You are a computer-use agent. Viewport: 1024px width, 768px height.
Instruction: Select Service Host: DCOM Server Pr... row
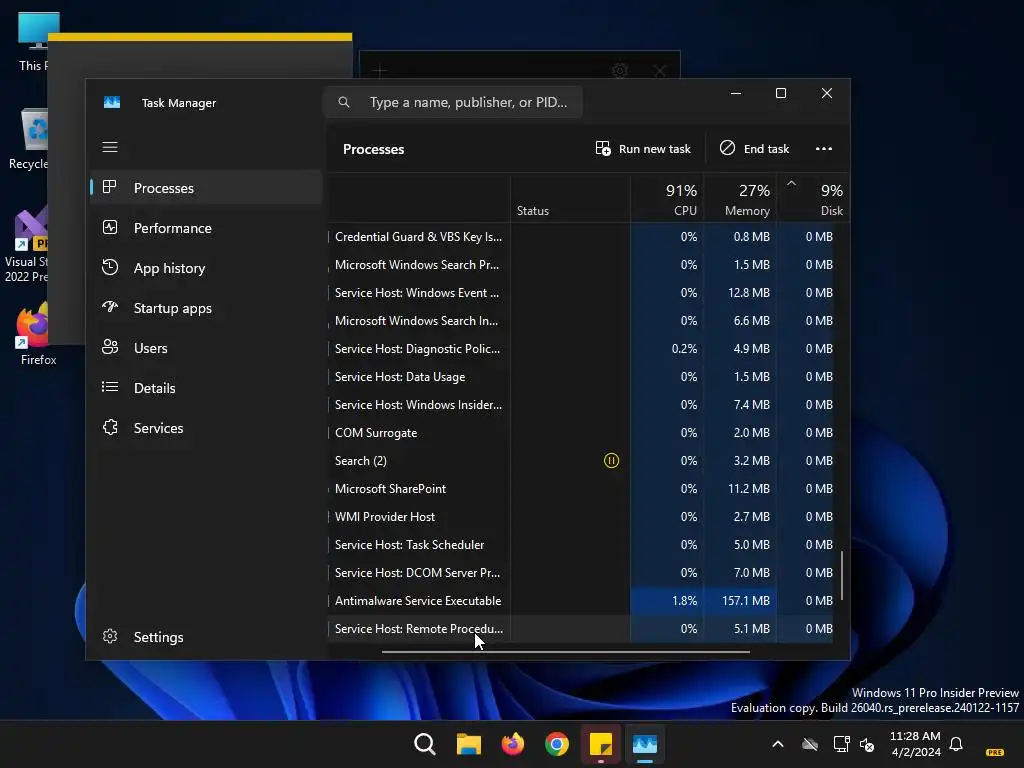580,573
